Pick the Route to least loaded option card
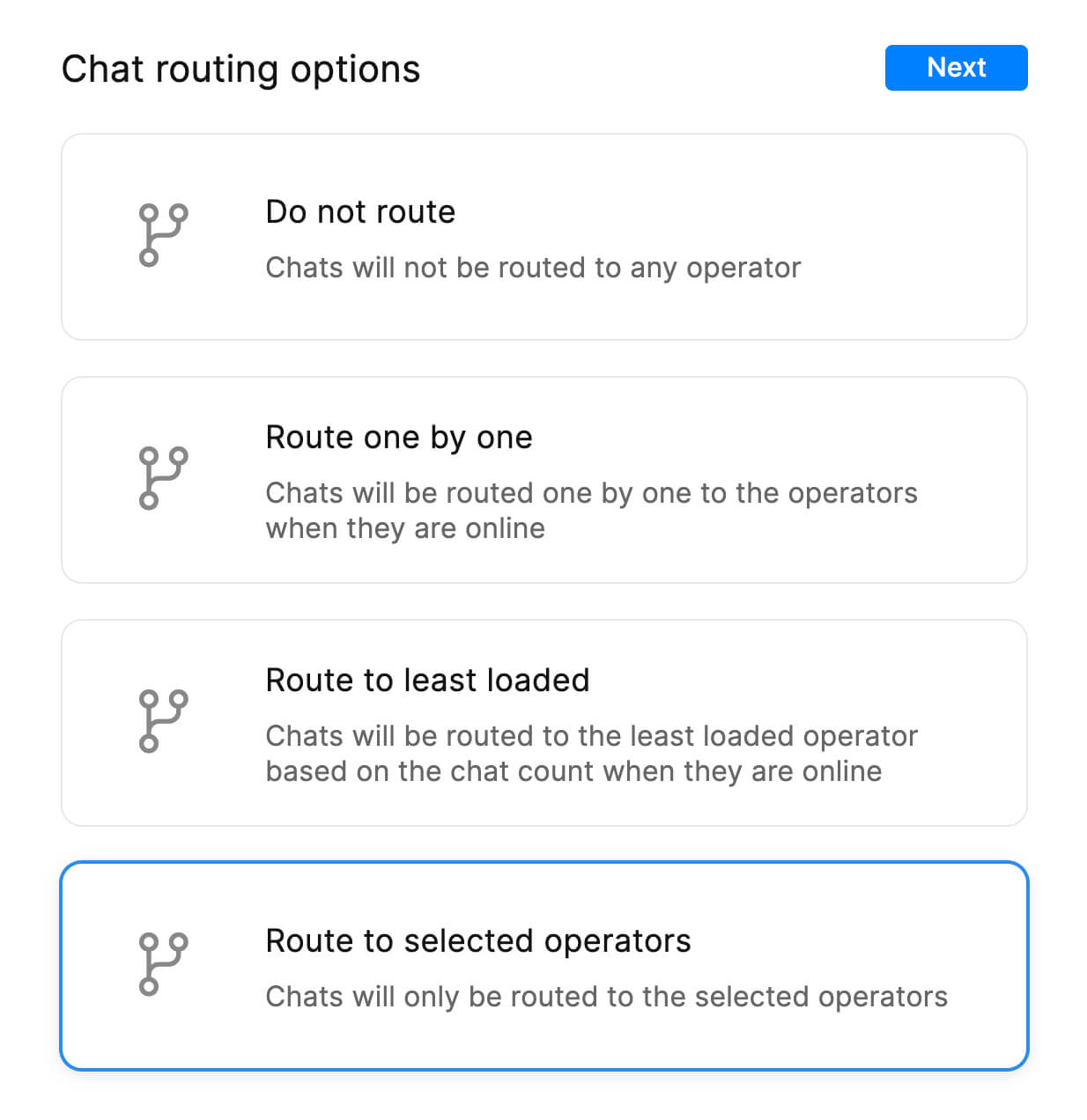The height and width of the screenshot is (1120, 1087). (543, 723)
